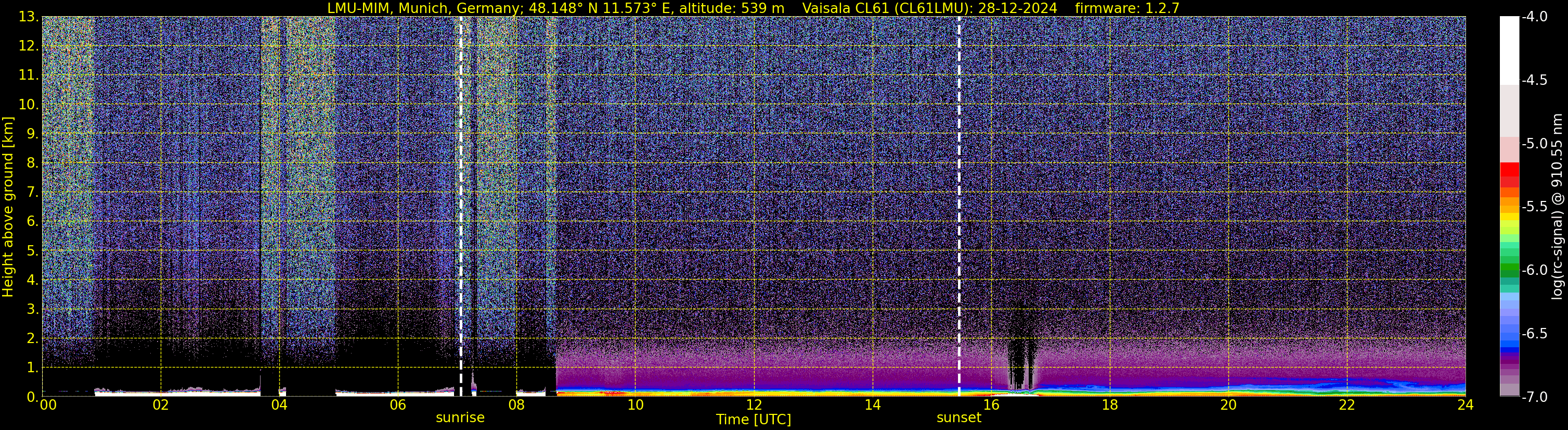Click the white segment at the colorbar top
Screen dimensions: 1568x430
point(1510,50)
